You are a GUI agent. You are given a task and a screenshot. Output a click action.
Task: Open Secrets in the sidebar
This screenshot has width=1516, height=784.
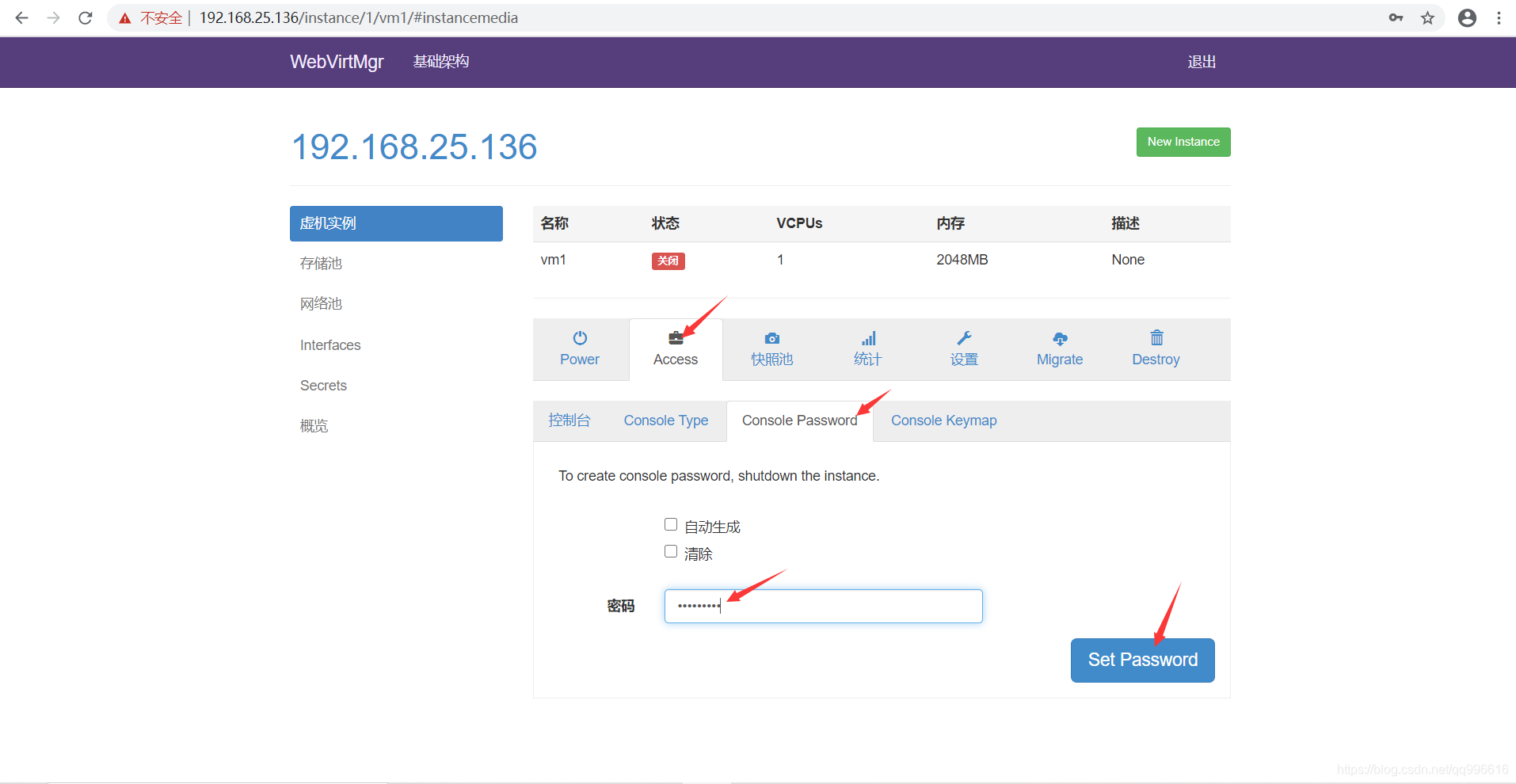click(323, 386)
